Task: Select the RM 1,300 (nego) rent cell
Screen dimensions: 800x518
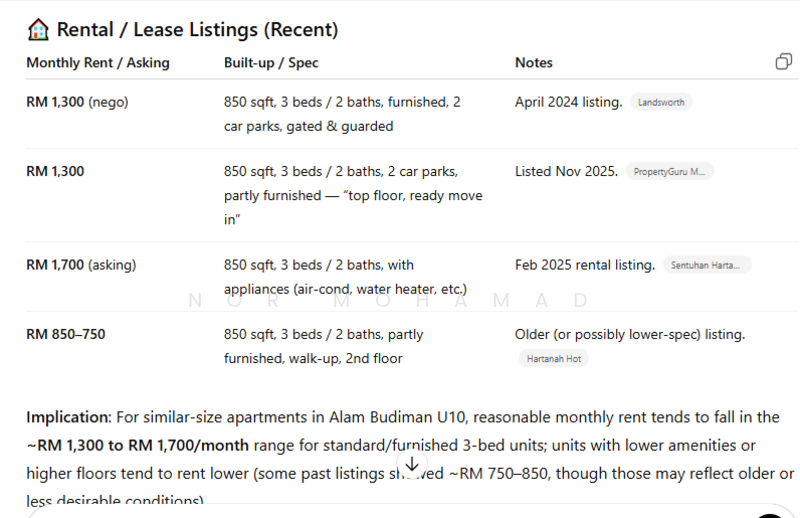Action: point(77,102)
